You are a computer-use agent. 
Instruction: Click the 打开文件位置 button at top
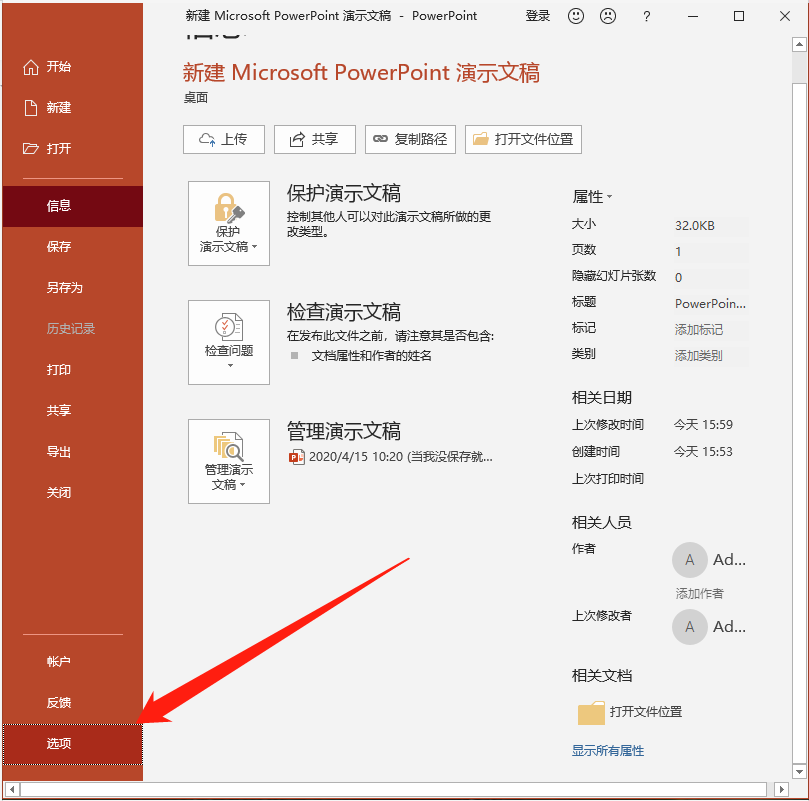click(523, 139)
